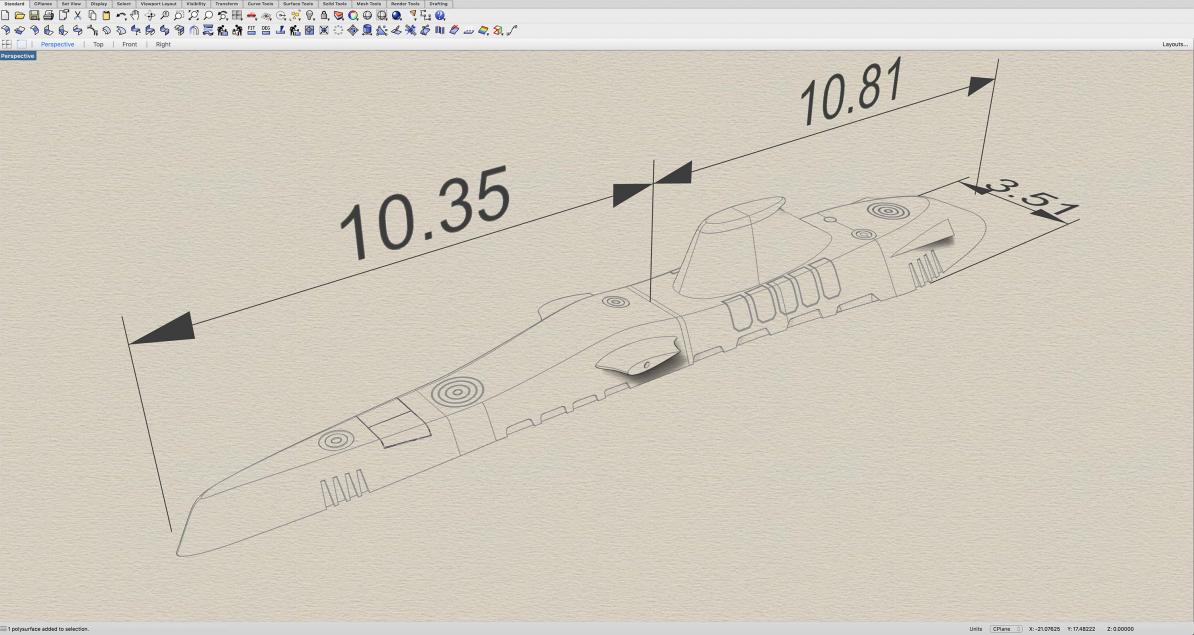Viewport: 1194px width, 635px height.
Task: Click the New document icon
Action: [5, 16]
